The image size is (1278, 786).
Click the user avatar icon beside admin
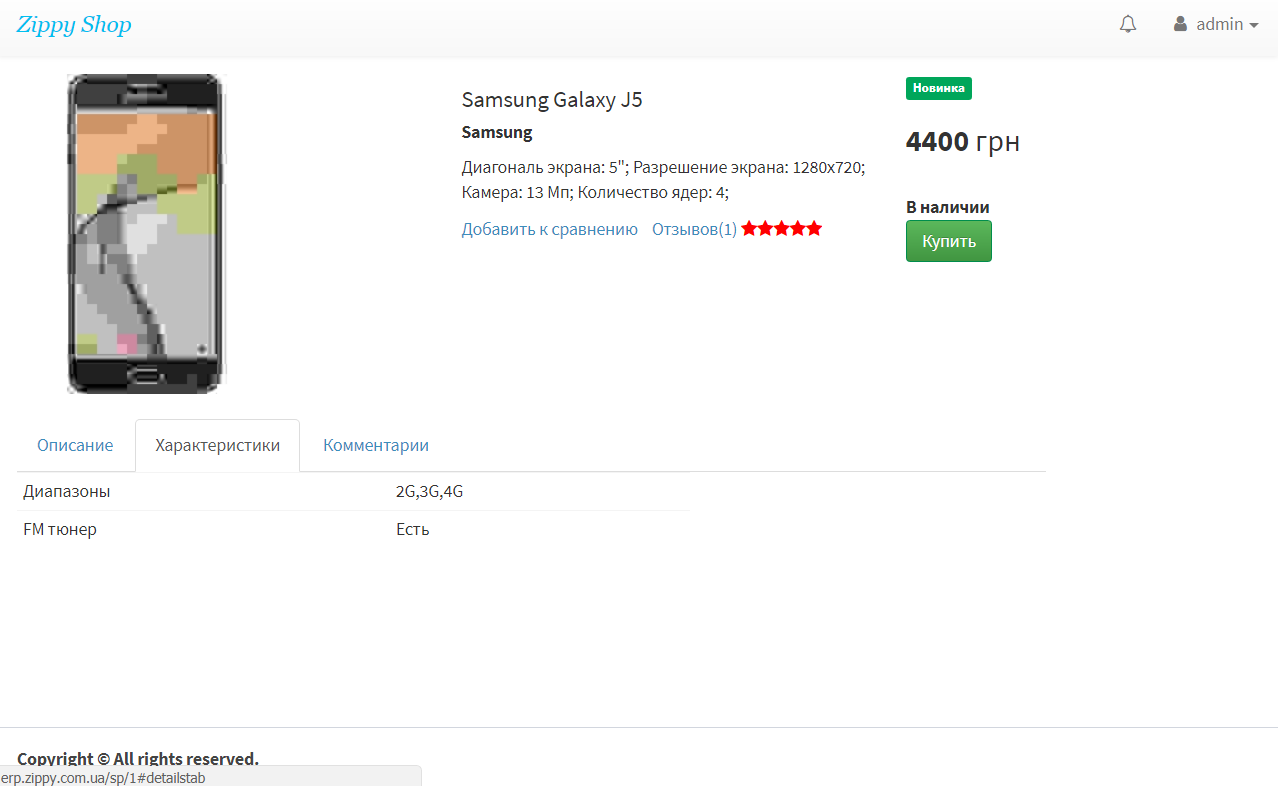point(1180,24)
